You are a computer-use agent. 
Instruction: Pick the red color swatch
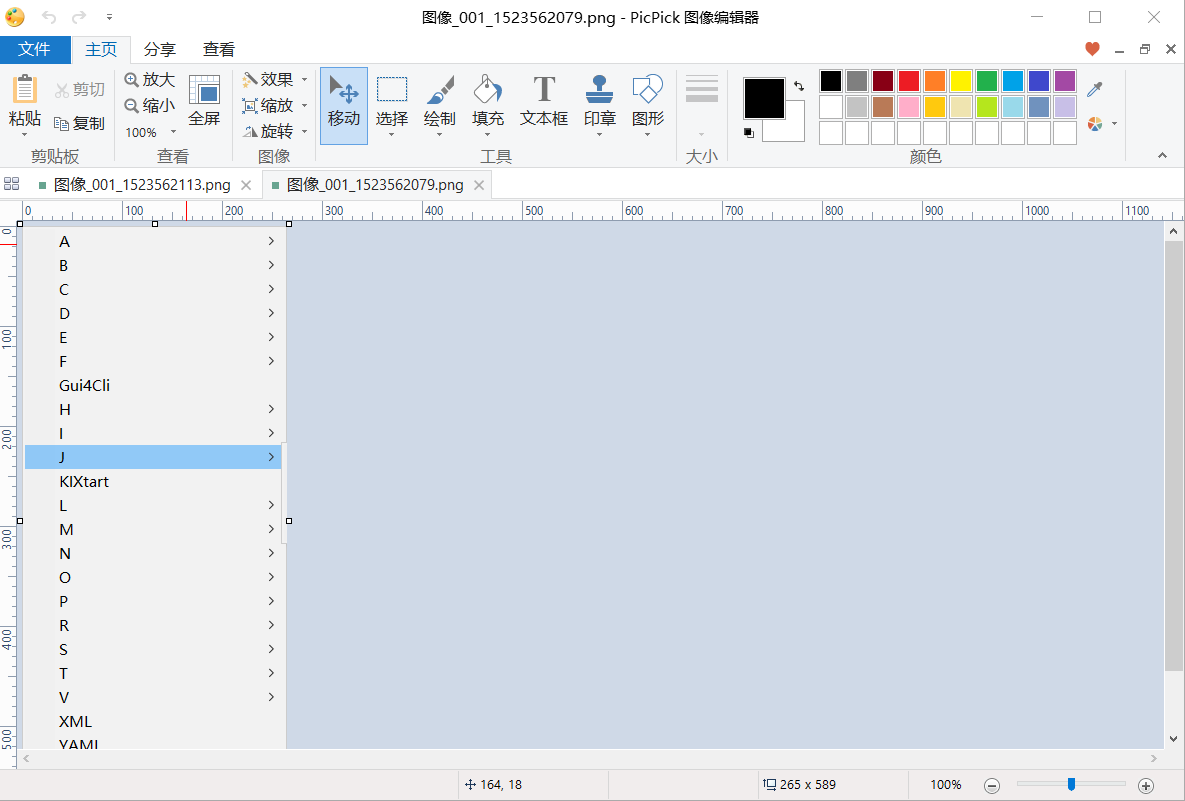tap(908, 81)
